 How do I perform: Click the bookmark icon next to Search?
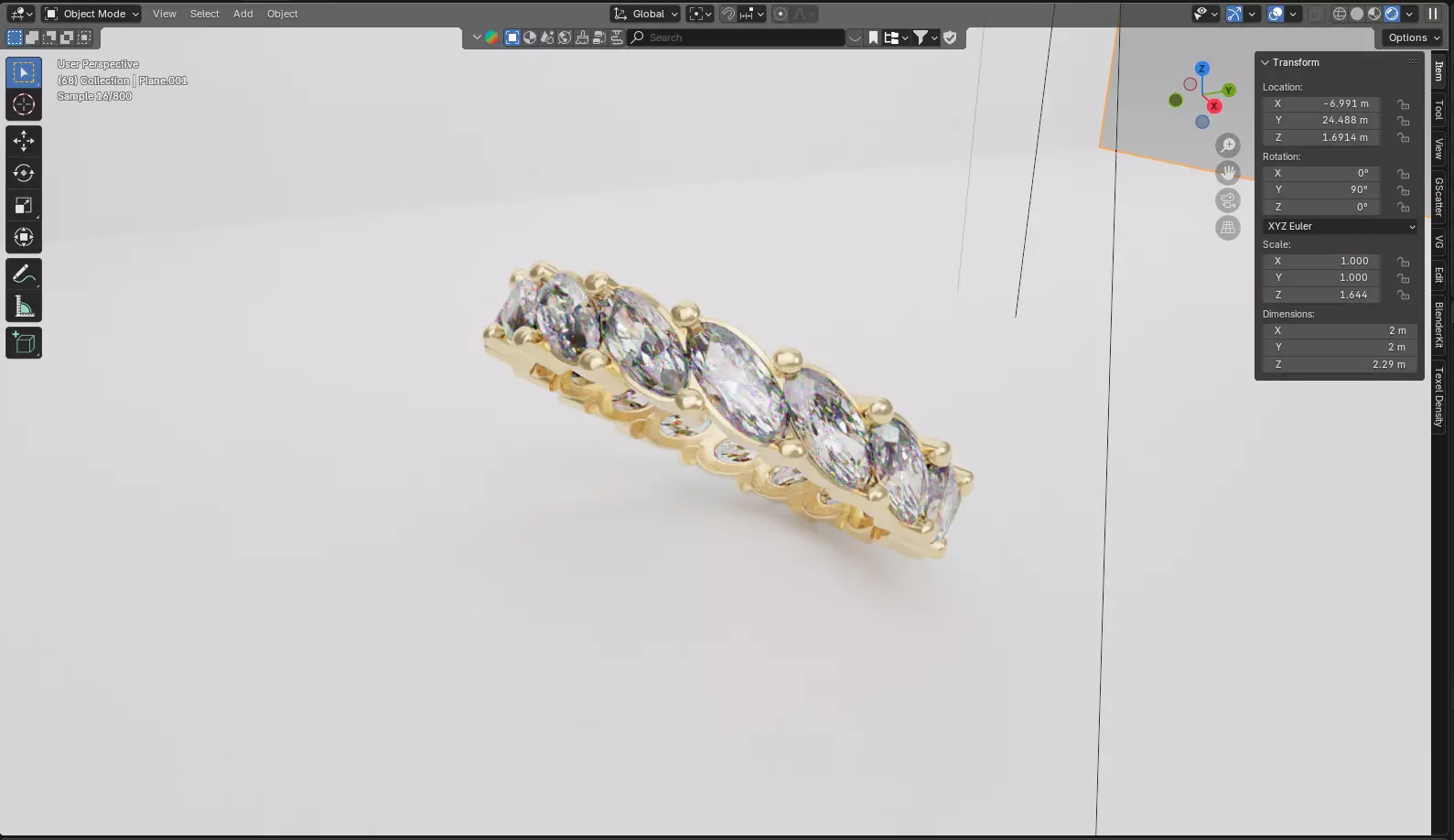pos(873,38)
